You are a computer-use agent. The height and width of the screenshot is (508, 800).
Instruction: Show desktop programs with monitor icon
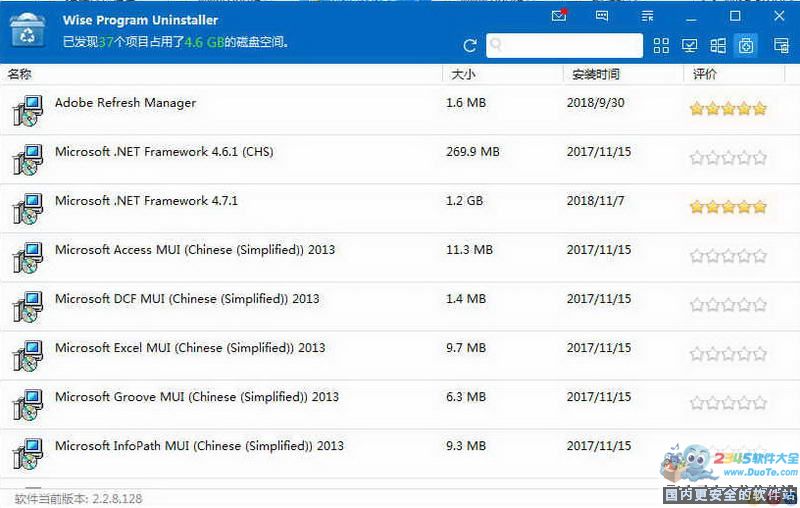tap(689, 46)
